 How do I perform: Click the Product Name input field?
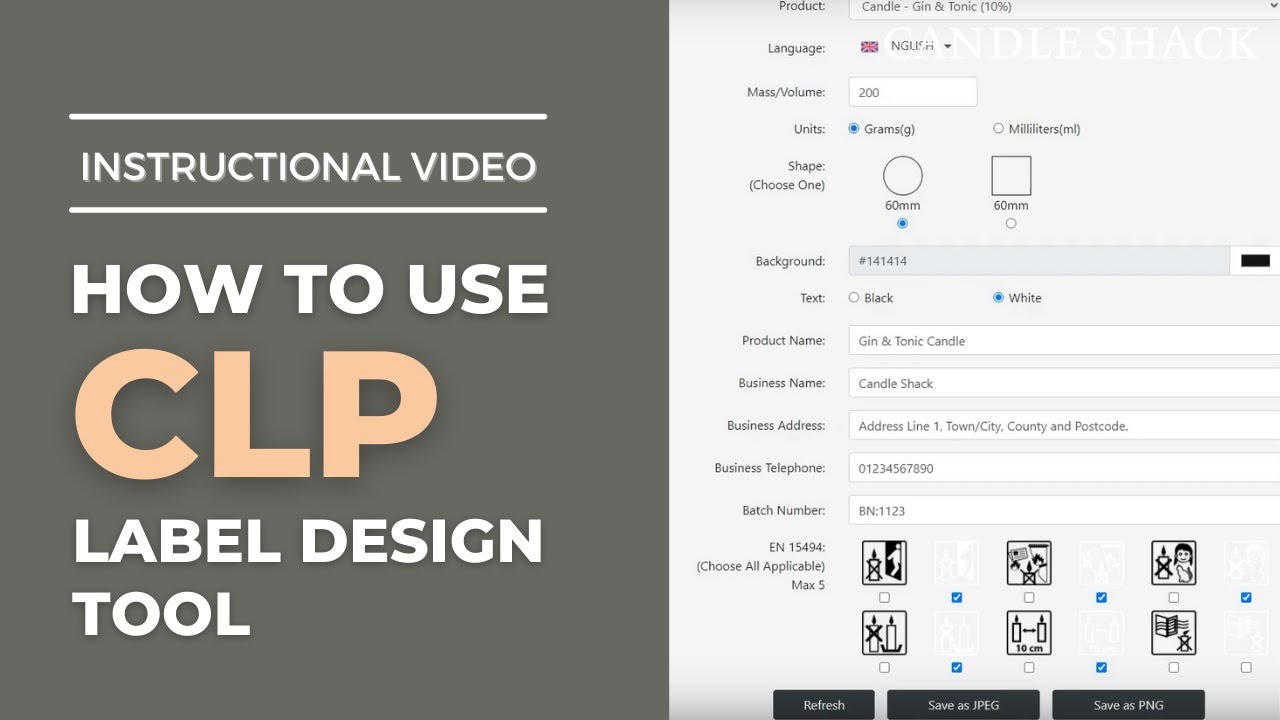[1064, 340]
